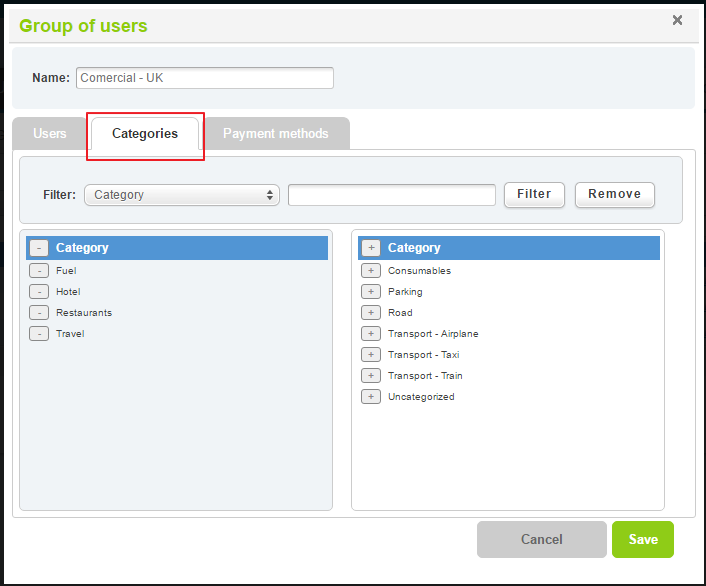Select the Travel row text
706x586 pixels.
(70, 334)
